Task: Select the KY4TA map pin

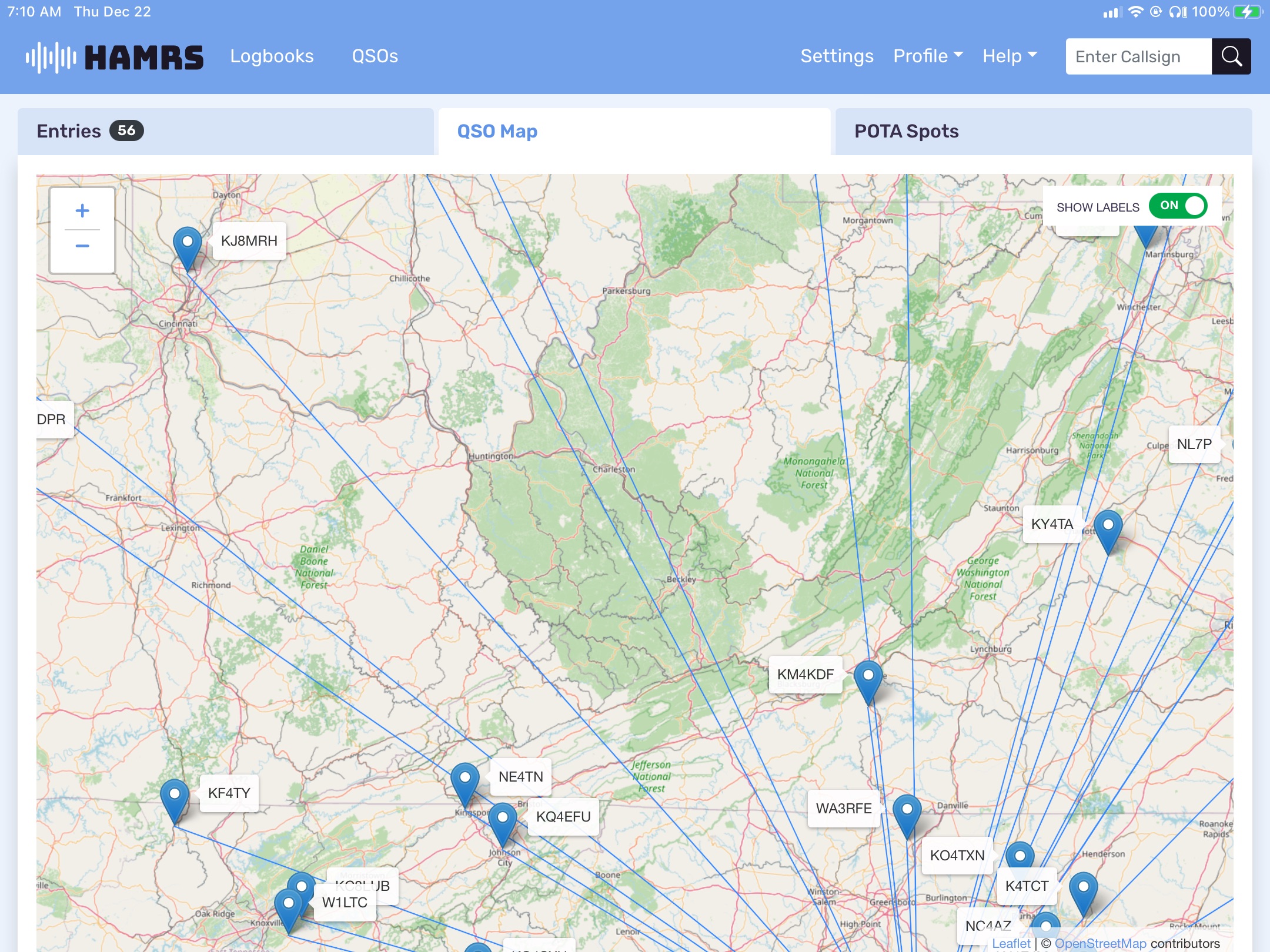Action: [1108, 532]
